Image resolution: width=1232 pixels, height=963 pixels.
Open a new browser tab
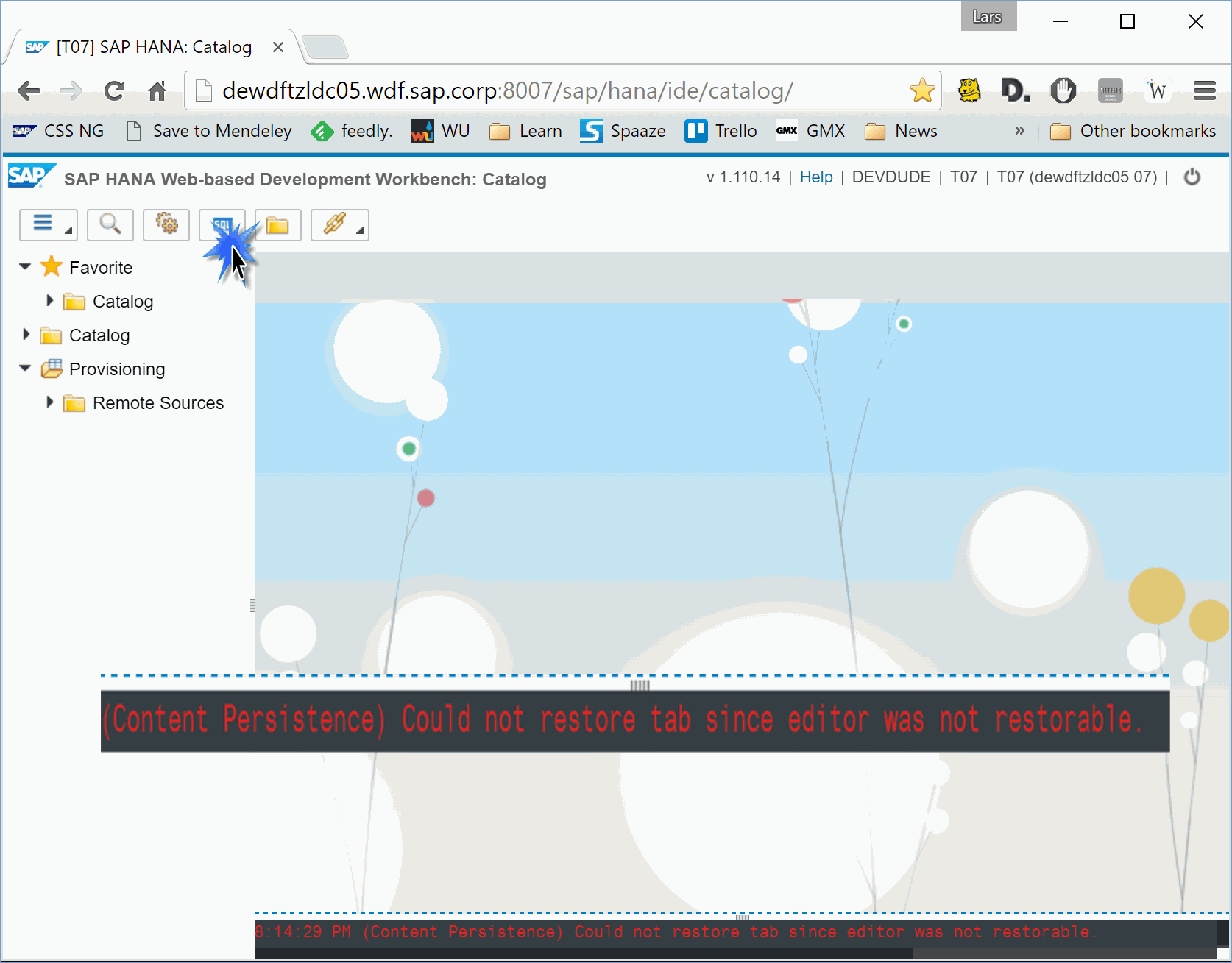tap(325, 47)
